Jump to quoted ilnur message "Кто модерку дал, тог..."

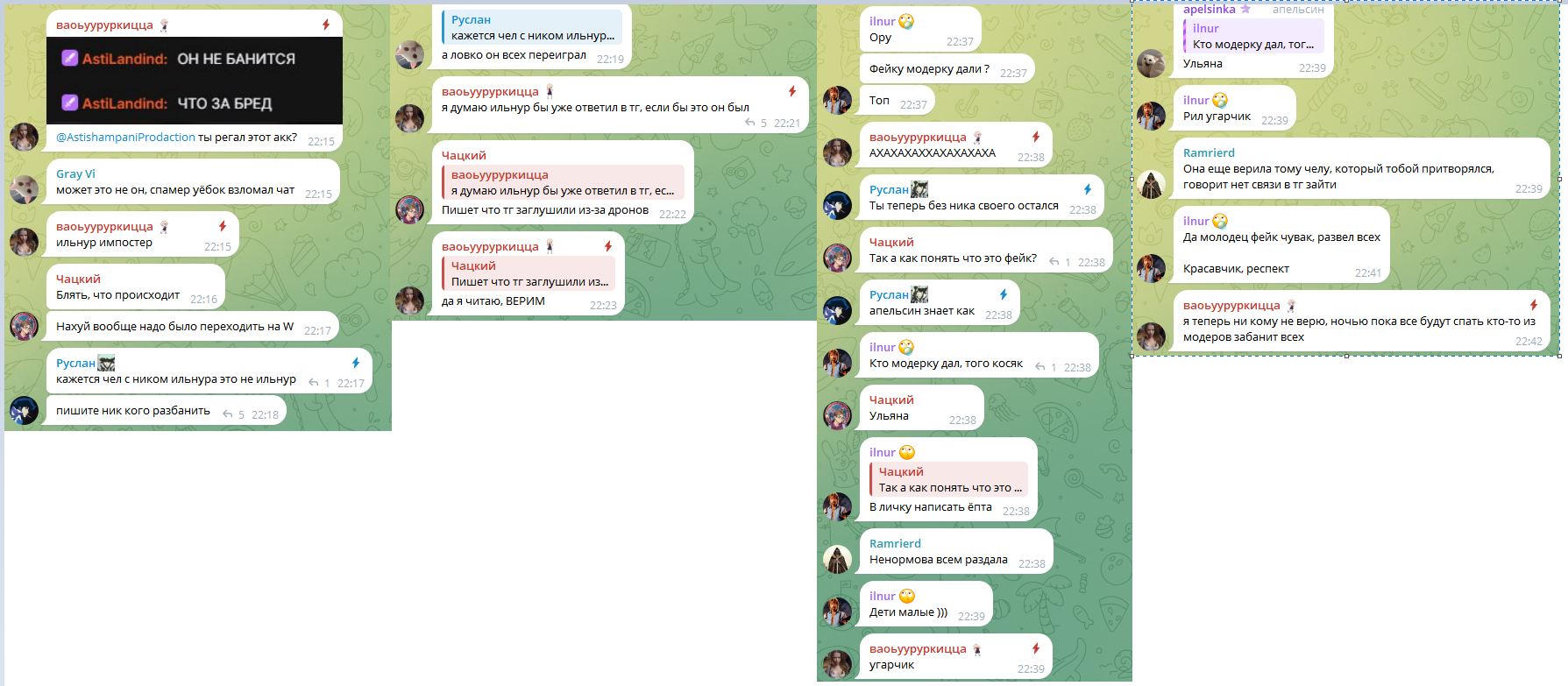1253,36
